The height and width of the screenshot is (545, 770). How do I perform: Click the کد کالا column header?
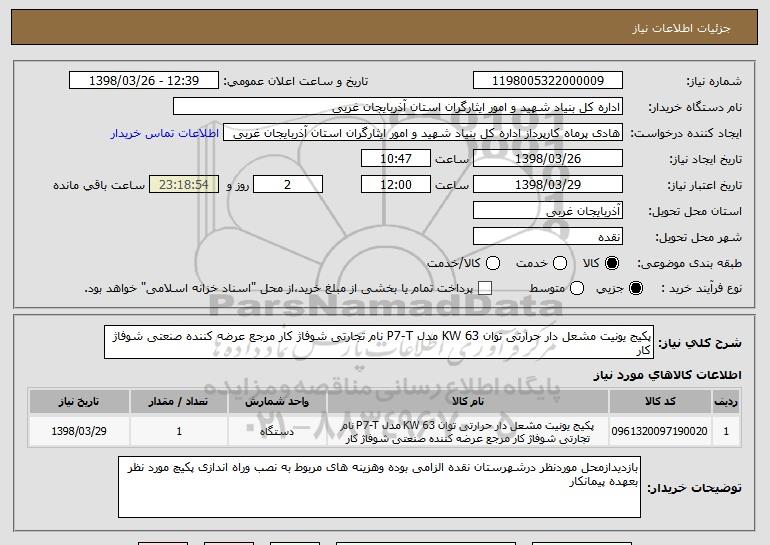[x=660, y=402]
